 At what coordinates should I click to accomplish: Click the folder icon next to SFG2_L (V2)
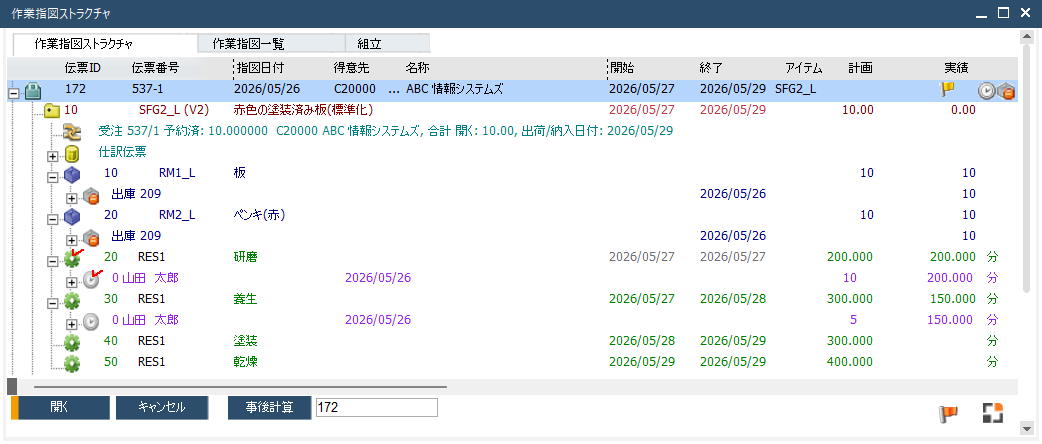pos(51,110)
